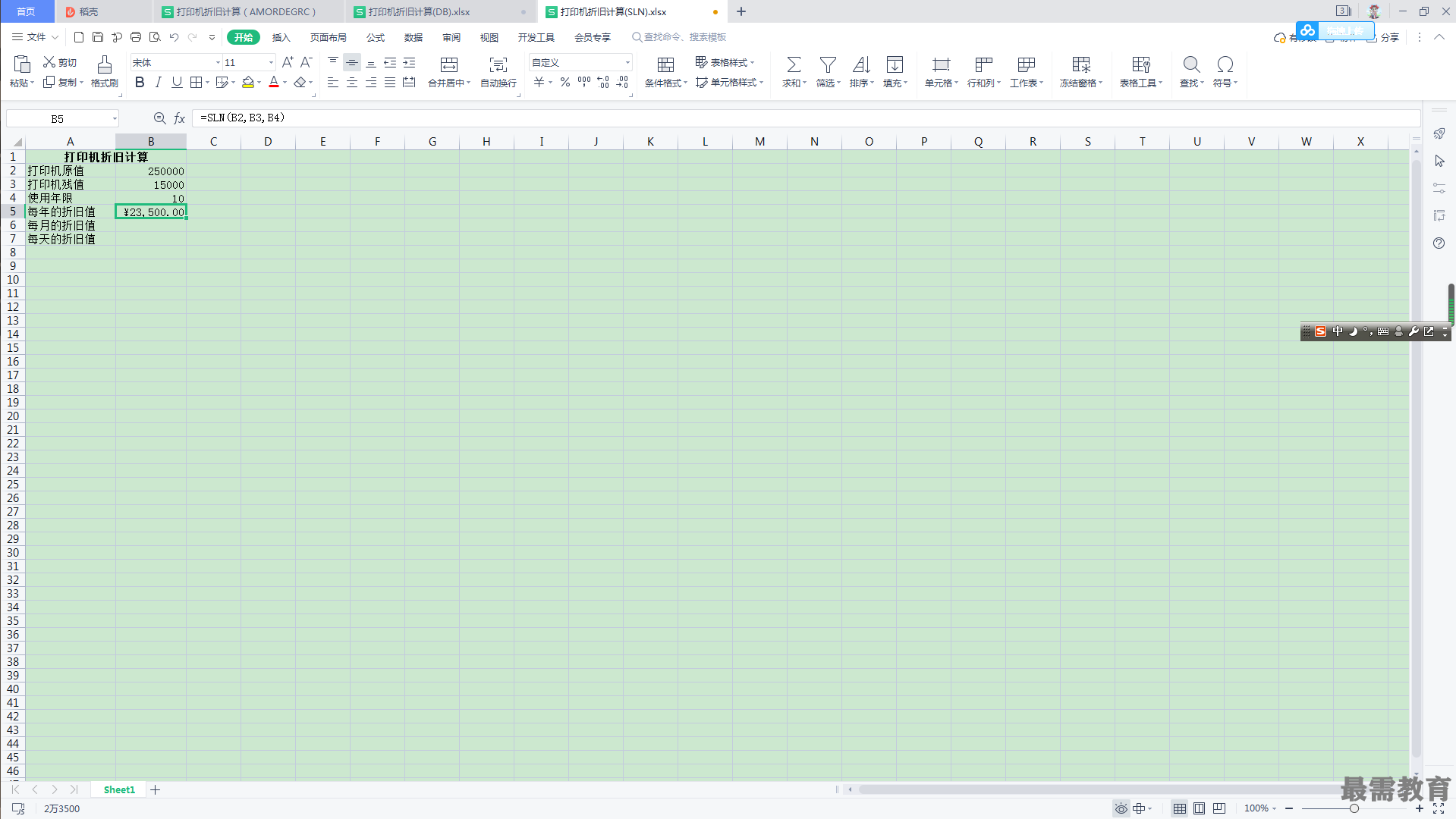Expand the fill color dropdown arrow
The width and height of the screenshot is (1456, 819).
click(x=259, y=83)
